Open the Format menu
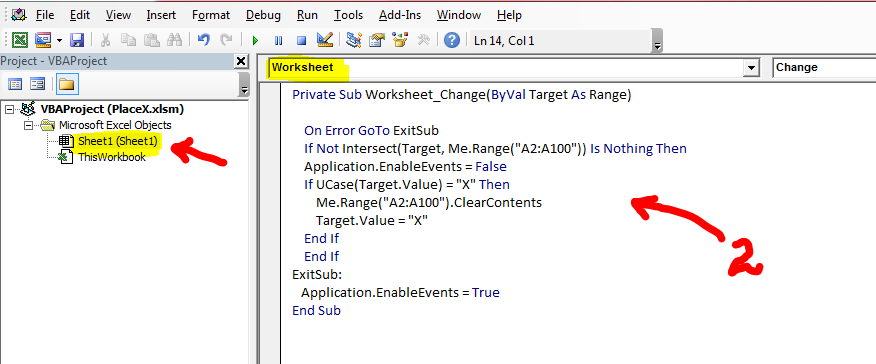 pyautogui.click(x=211, y=15)
